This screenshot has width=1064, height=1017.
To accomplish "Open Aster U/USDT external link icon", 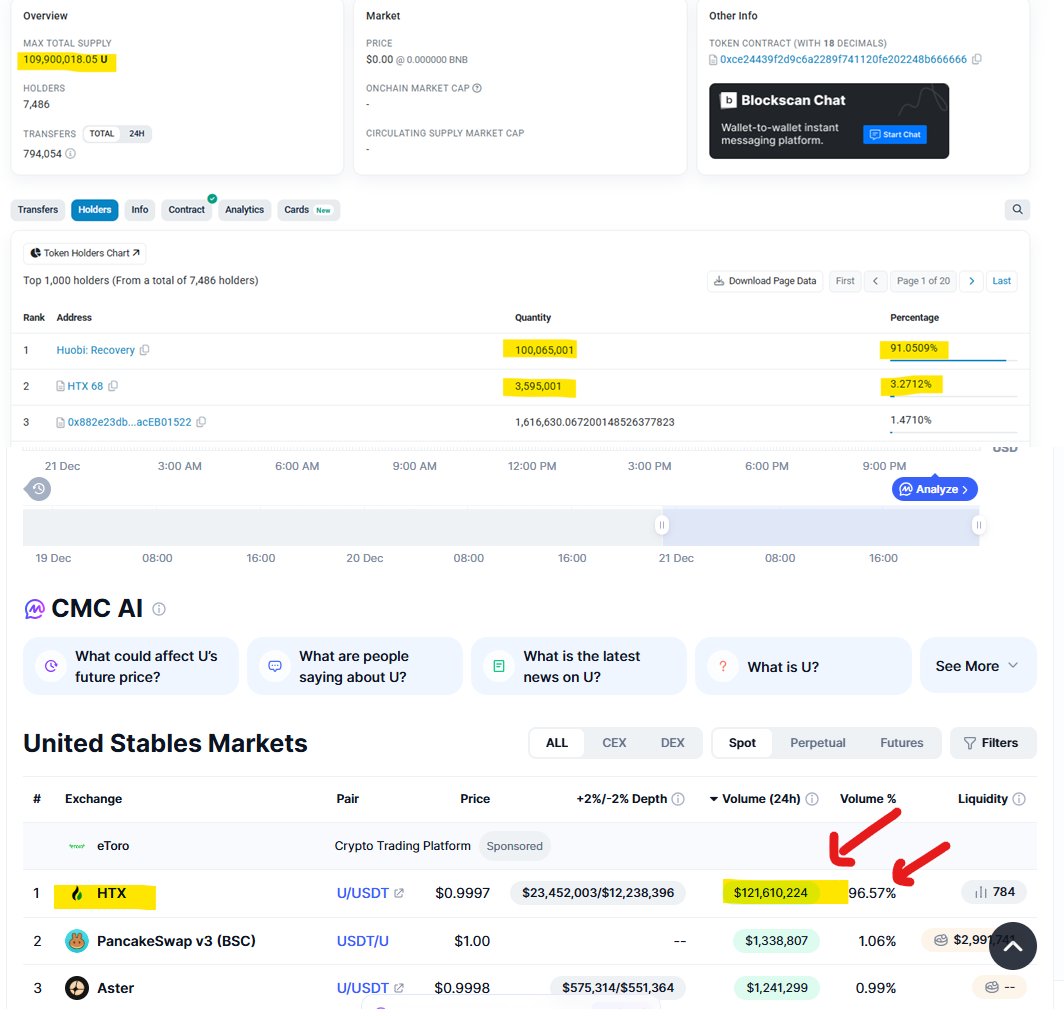I will point(399,988).
